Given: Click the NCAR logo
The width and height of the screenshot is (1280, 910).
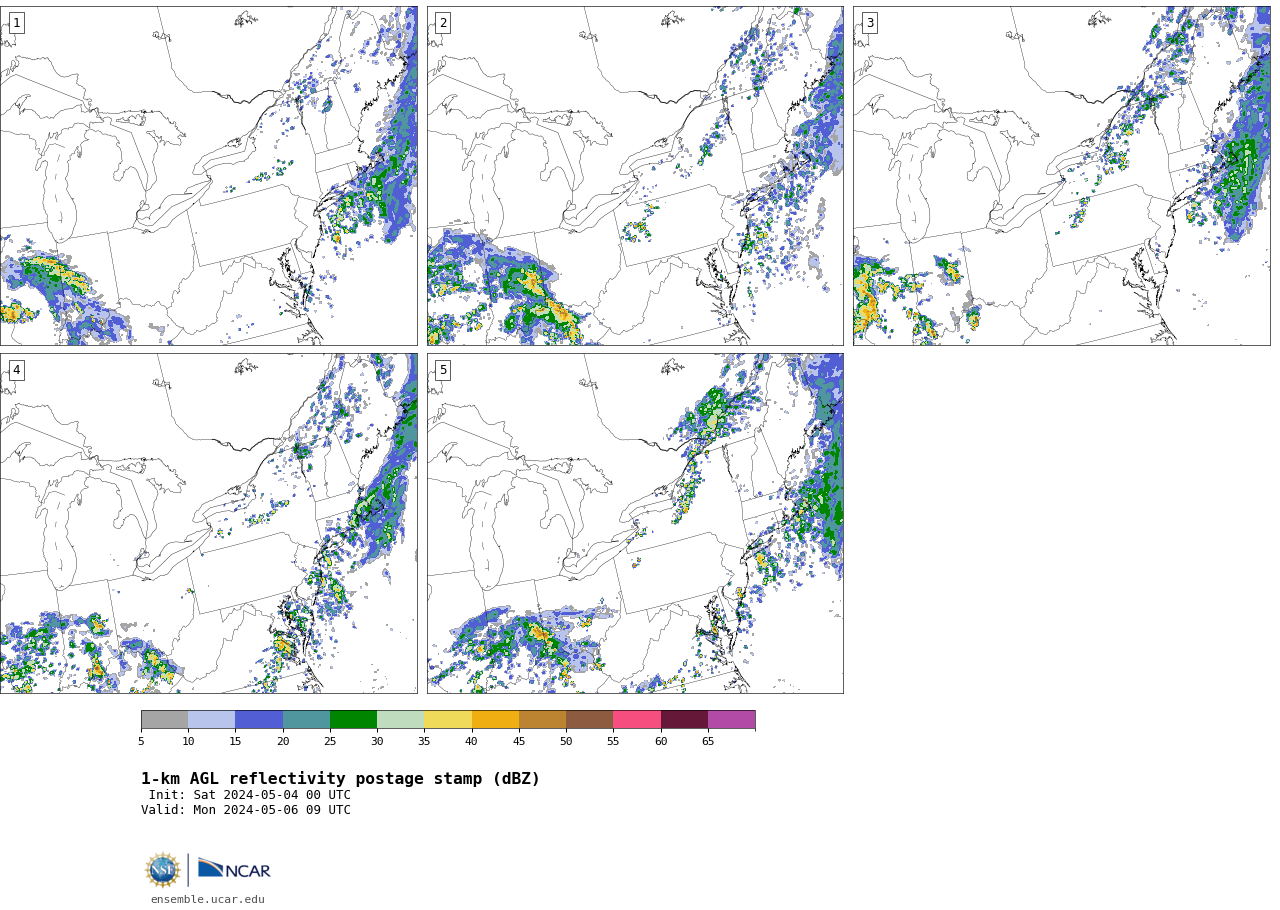Looking at the screenshot, I should coord(234,870).
